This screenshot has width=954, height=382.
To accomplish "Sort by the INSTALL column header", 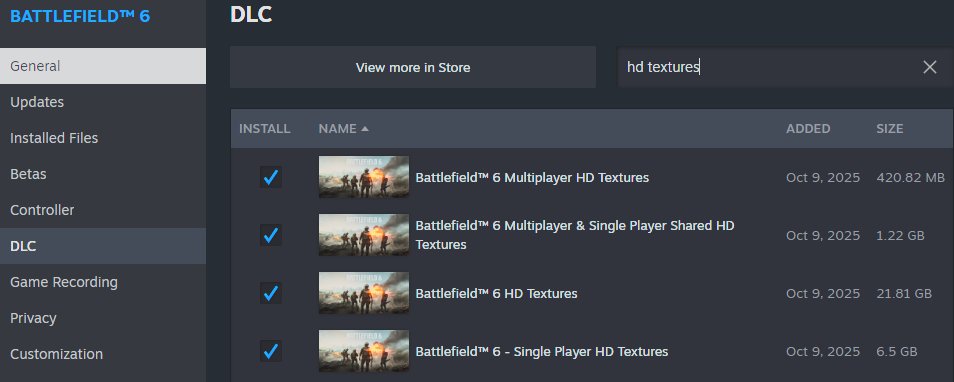I will (265, 129).
